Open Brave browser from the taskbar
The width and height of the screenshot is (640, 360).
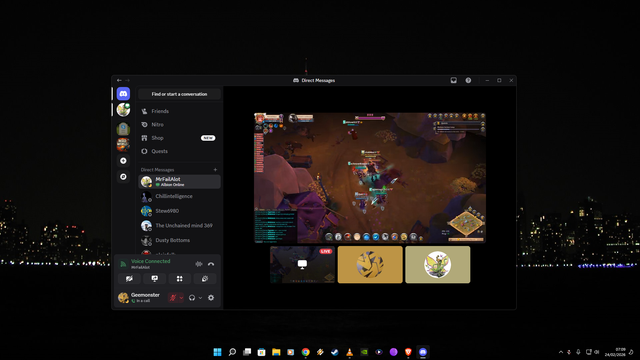click(408, 352)
